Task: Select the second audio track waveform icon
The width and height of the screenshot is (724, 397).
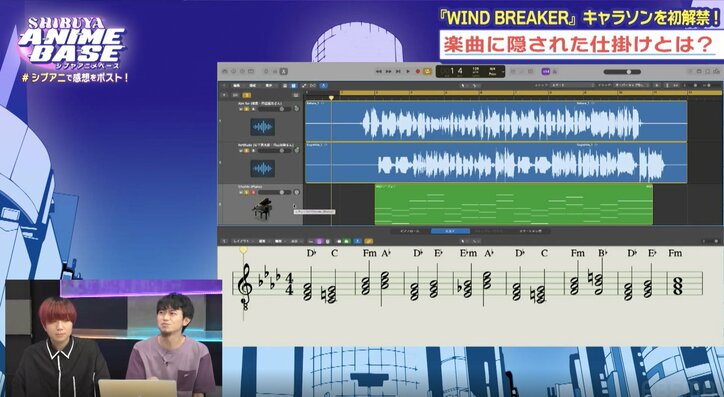Action: [x=262, y=168]
